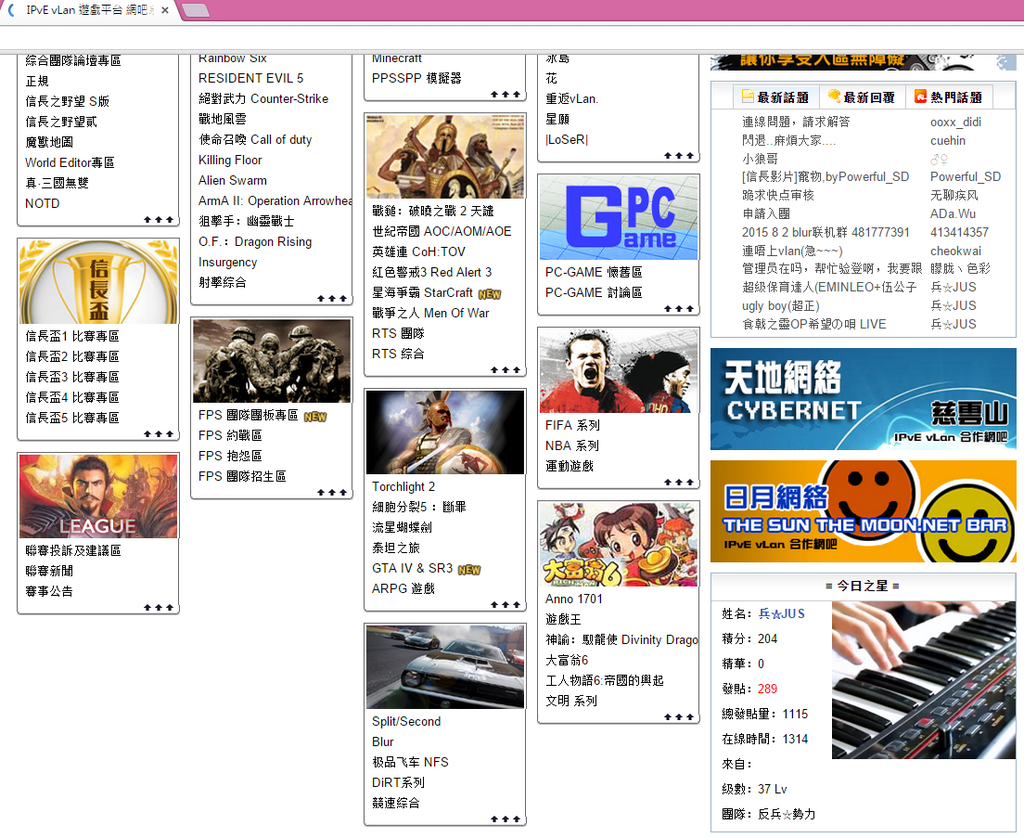
Task: Click triple arrows below 競速綜合
Action: click(505, 819)
